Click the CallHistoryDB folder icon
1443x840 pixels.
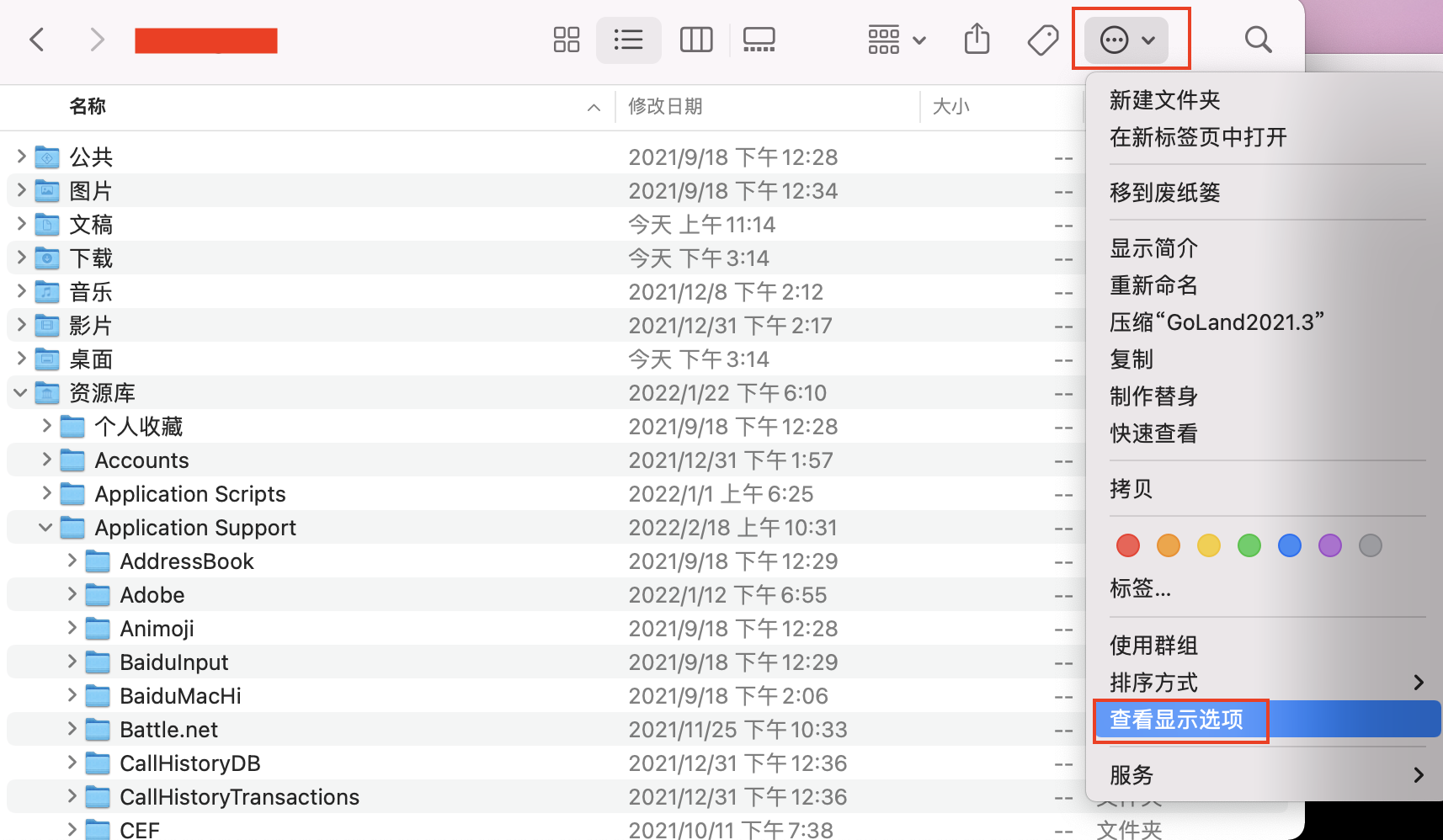click(98, 763)
